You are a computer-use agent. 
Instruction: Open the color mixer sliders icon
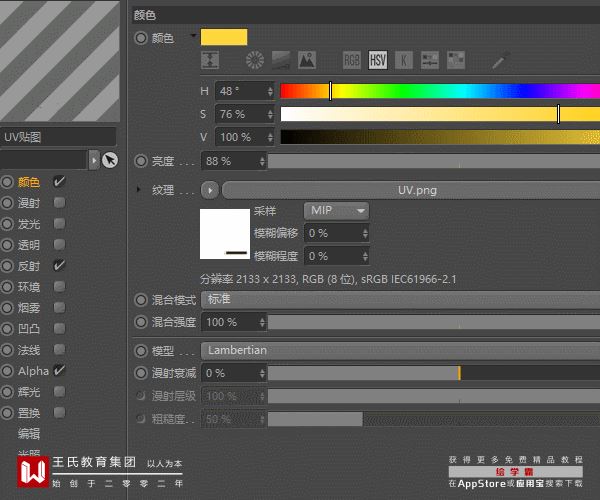pos(430,60)
